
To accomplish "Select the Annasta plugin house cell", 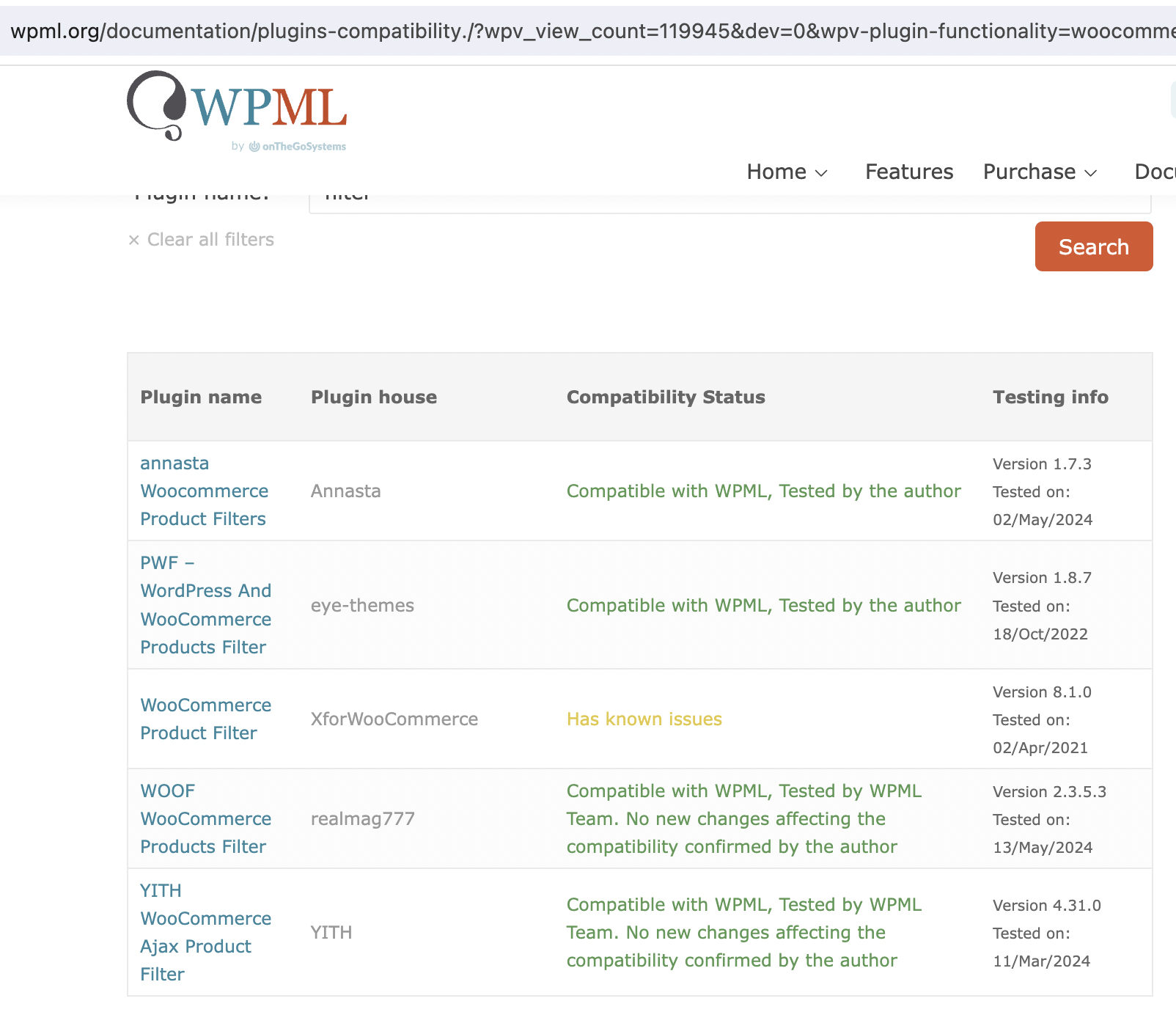I will (x=346, y=491).
